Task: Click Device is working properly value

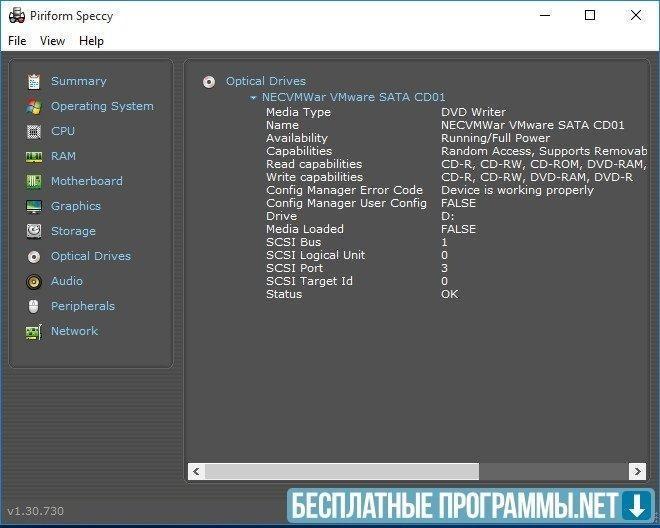Action: click(x=517, y=190)
